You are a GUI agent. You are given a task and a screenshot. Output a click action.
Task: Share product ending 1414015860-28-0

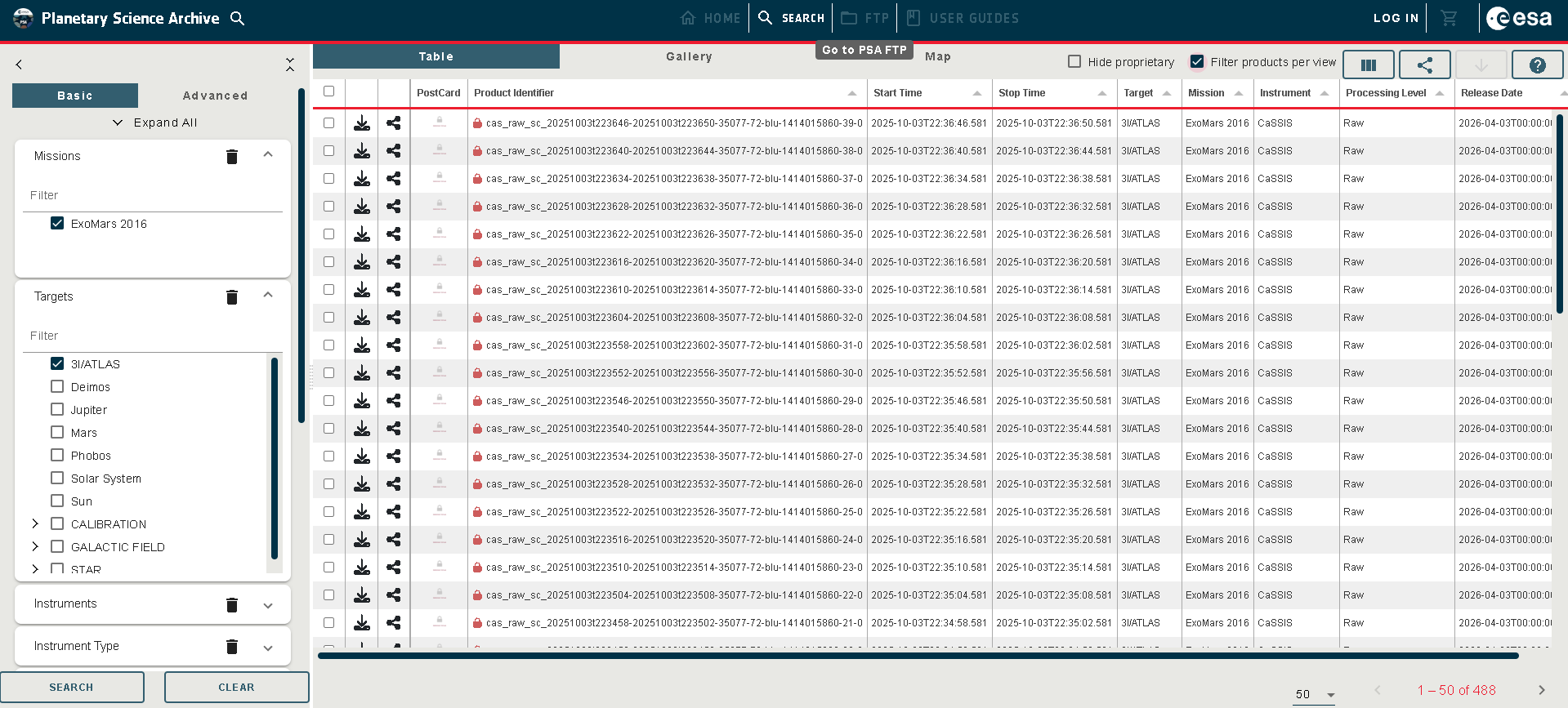point(394,429)
